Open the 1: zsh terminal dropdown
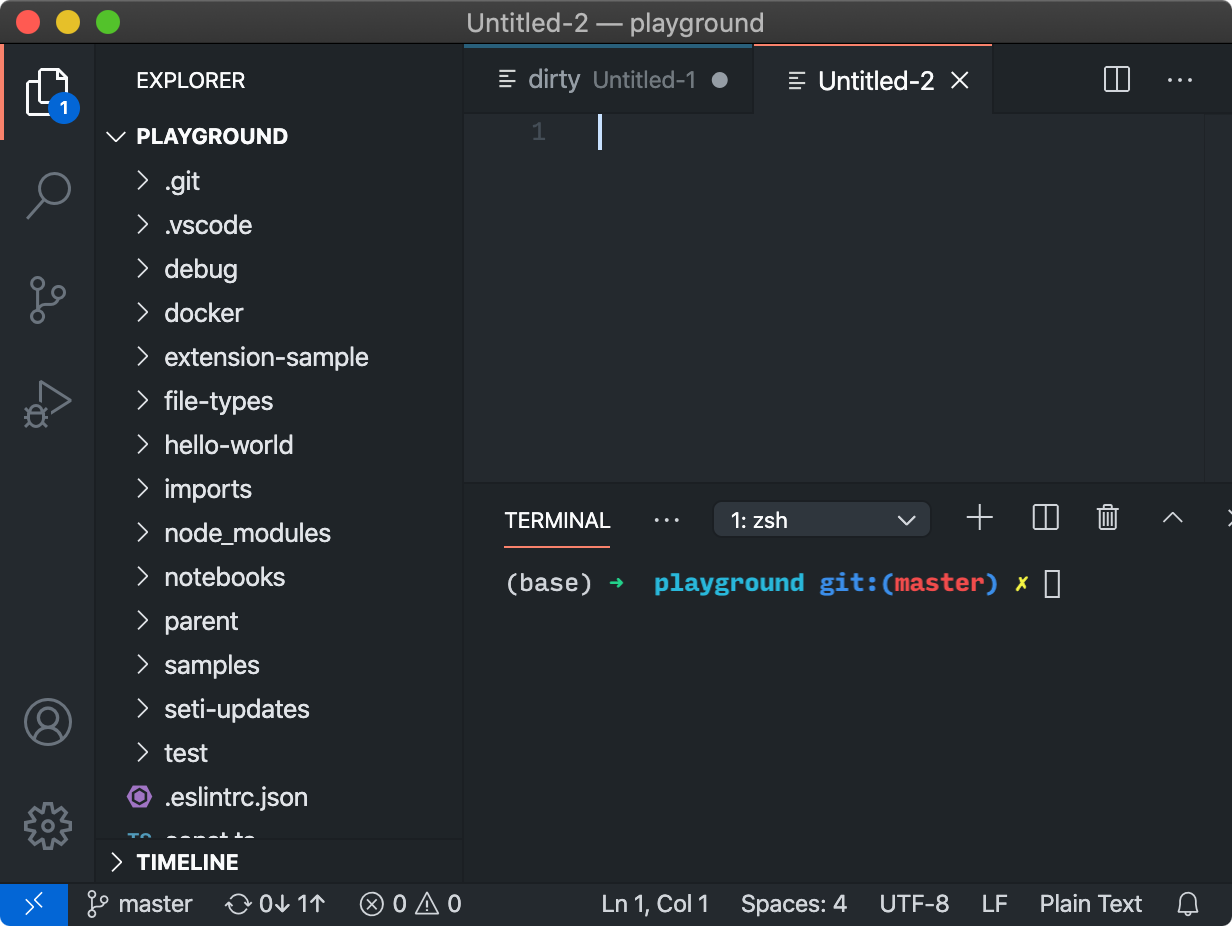The height and width of the screenshot is (926, 1232). (x=821, y=519)
